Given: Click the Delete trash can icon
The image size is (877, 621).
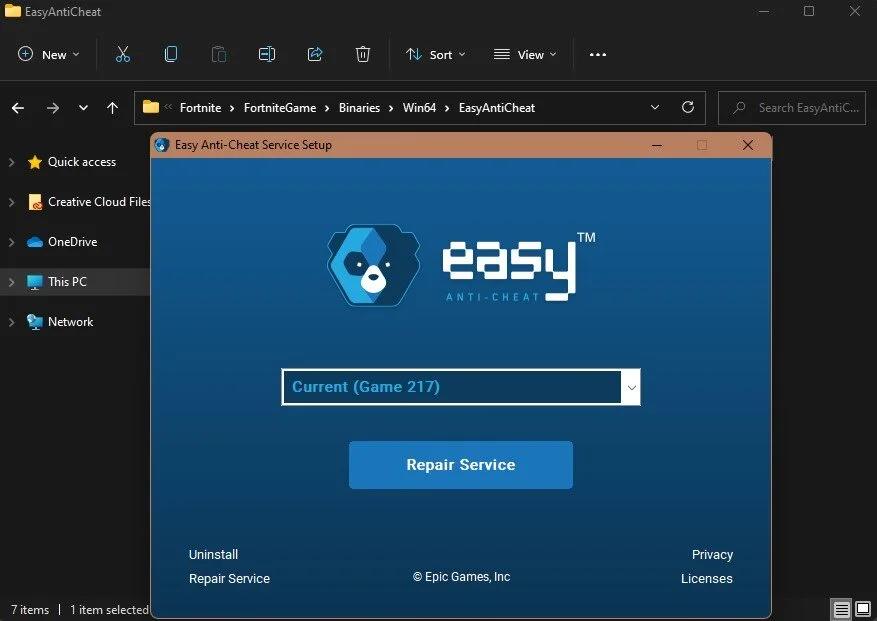Looking at the screenshot, I should pyautogui.click(x=362, y=54).
